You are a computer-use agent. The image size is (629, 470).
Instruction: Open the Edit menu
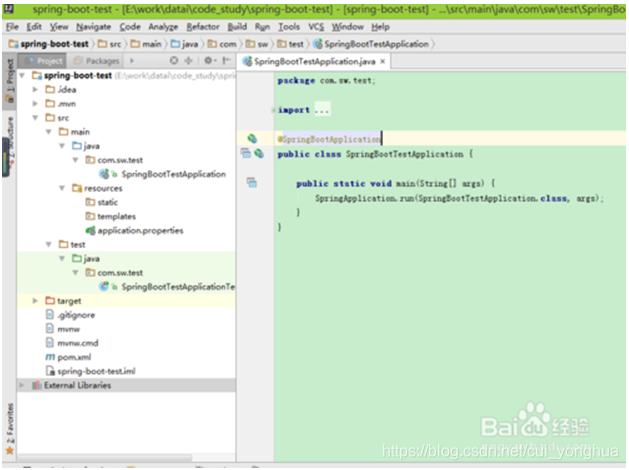[x=34, y=27]
